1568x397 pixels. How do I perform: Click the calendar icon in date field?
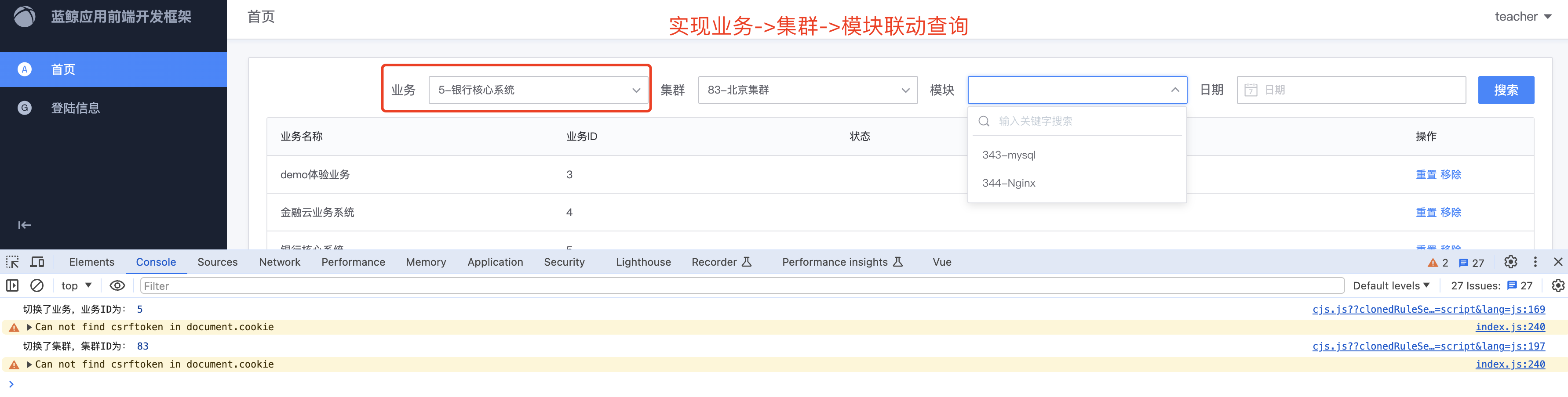pos(1251,90)
